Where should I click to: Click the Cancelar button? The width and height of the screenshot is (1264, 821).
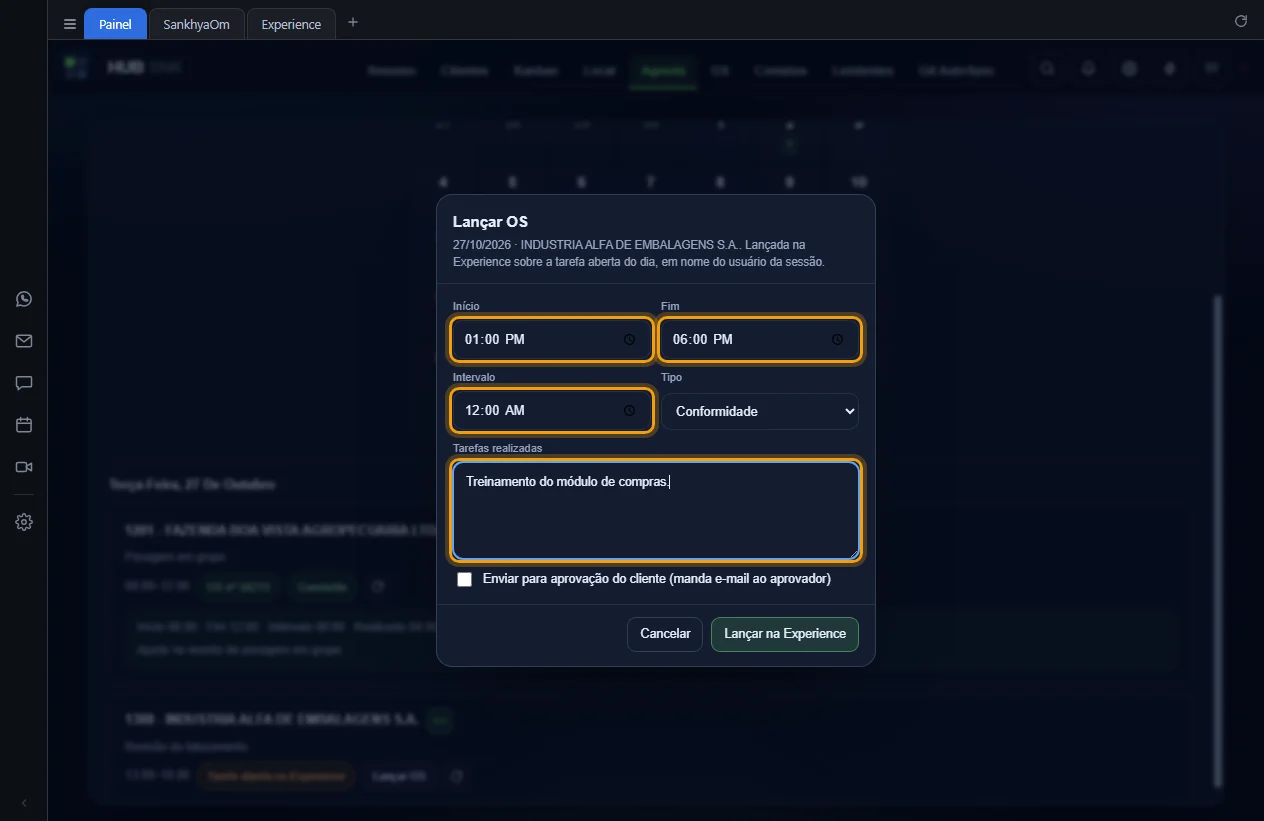point(665,634)
